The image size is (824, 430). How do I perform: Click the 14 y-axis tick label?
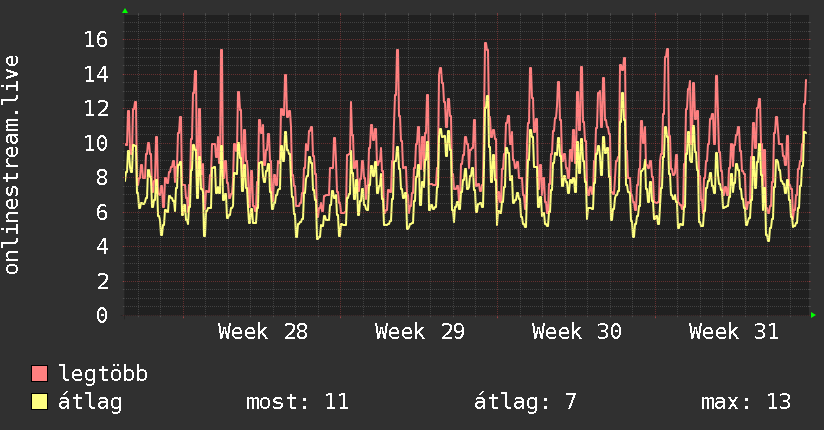[96, 74]
